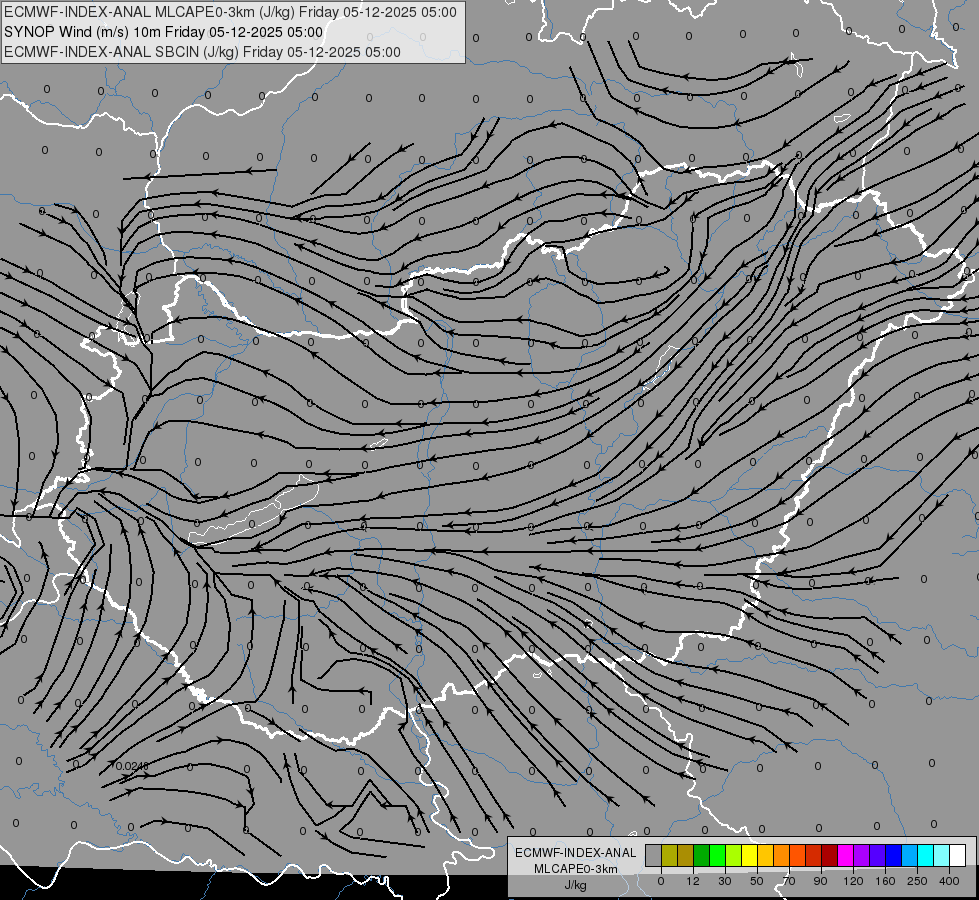
Task: Select the magenta legend swatch
Action: tap(845, 855)
